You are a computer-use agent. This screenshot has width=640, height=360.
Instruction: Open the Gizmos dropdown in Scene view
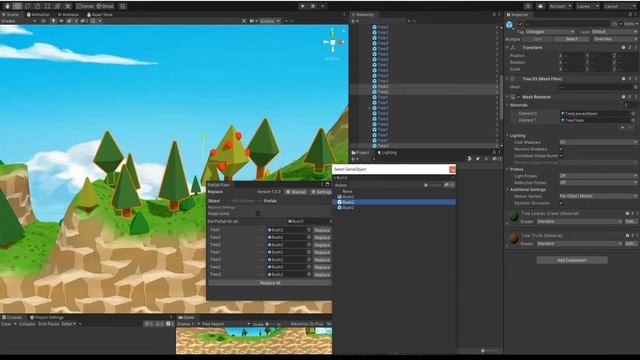[270, 21]
